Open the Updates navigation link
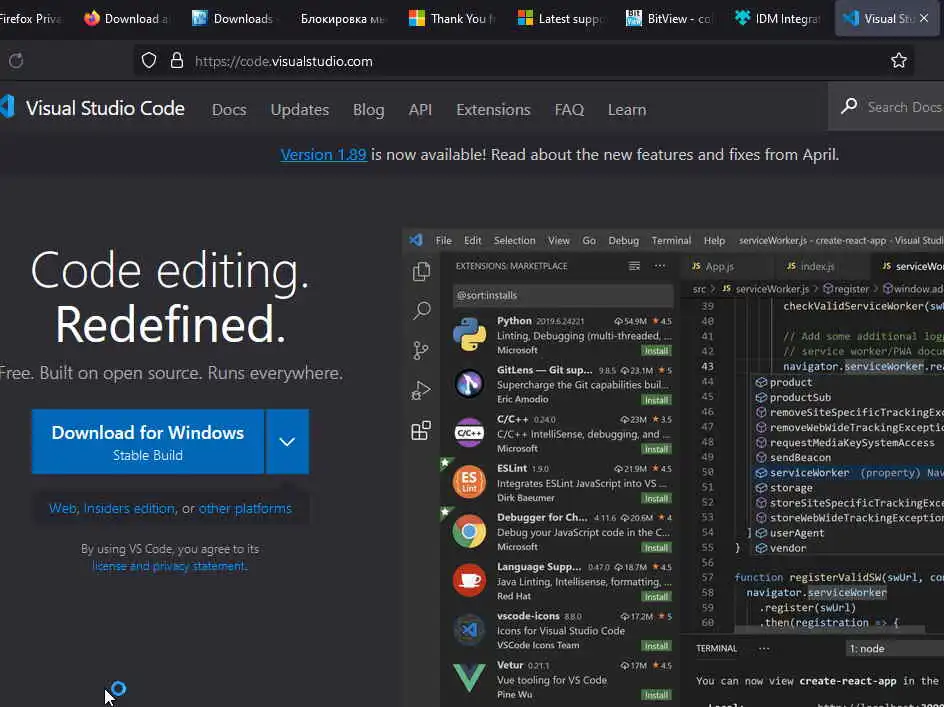 click(x=300, y=110)
